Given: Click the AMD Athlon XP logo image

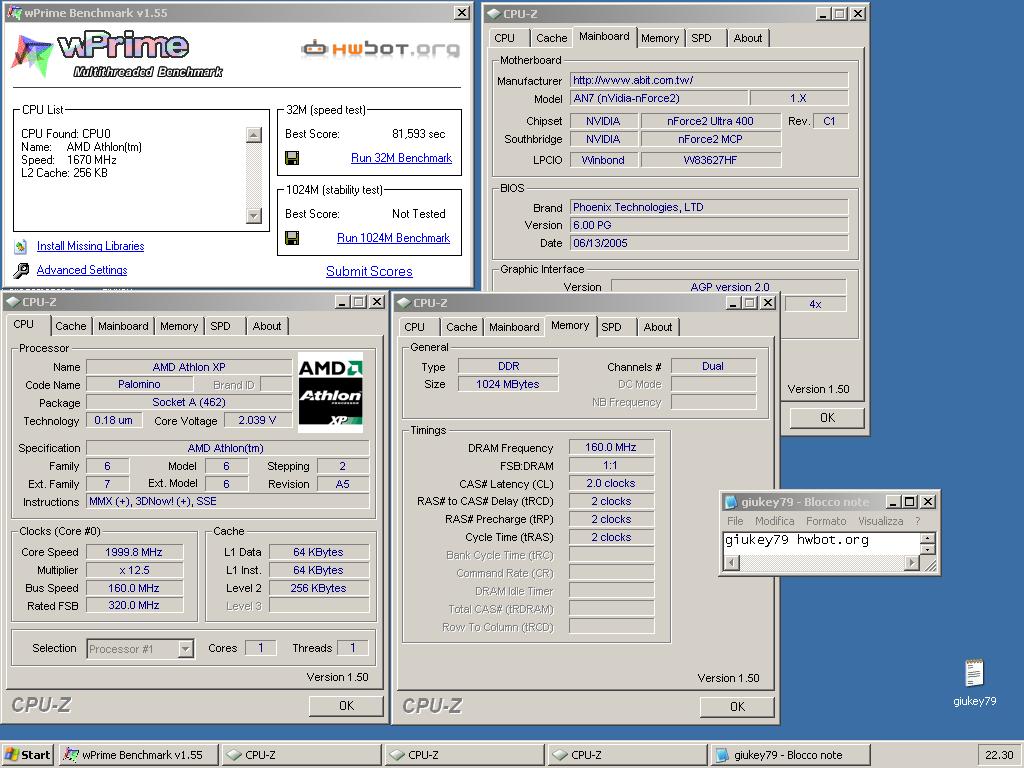Looking at the screenshot, I should pyautogui.click(x=330, y=393).
